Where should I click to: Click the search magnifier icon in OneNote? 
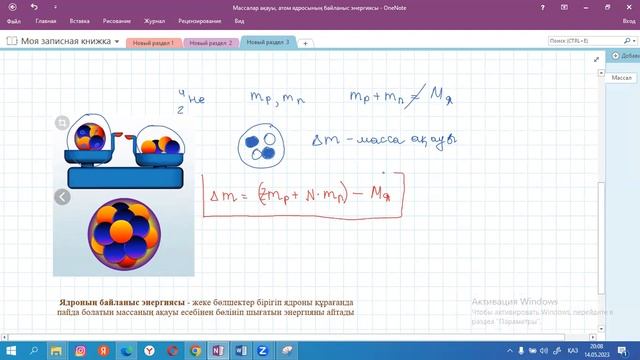click(x=627, y=41)
